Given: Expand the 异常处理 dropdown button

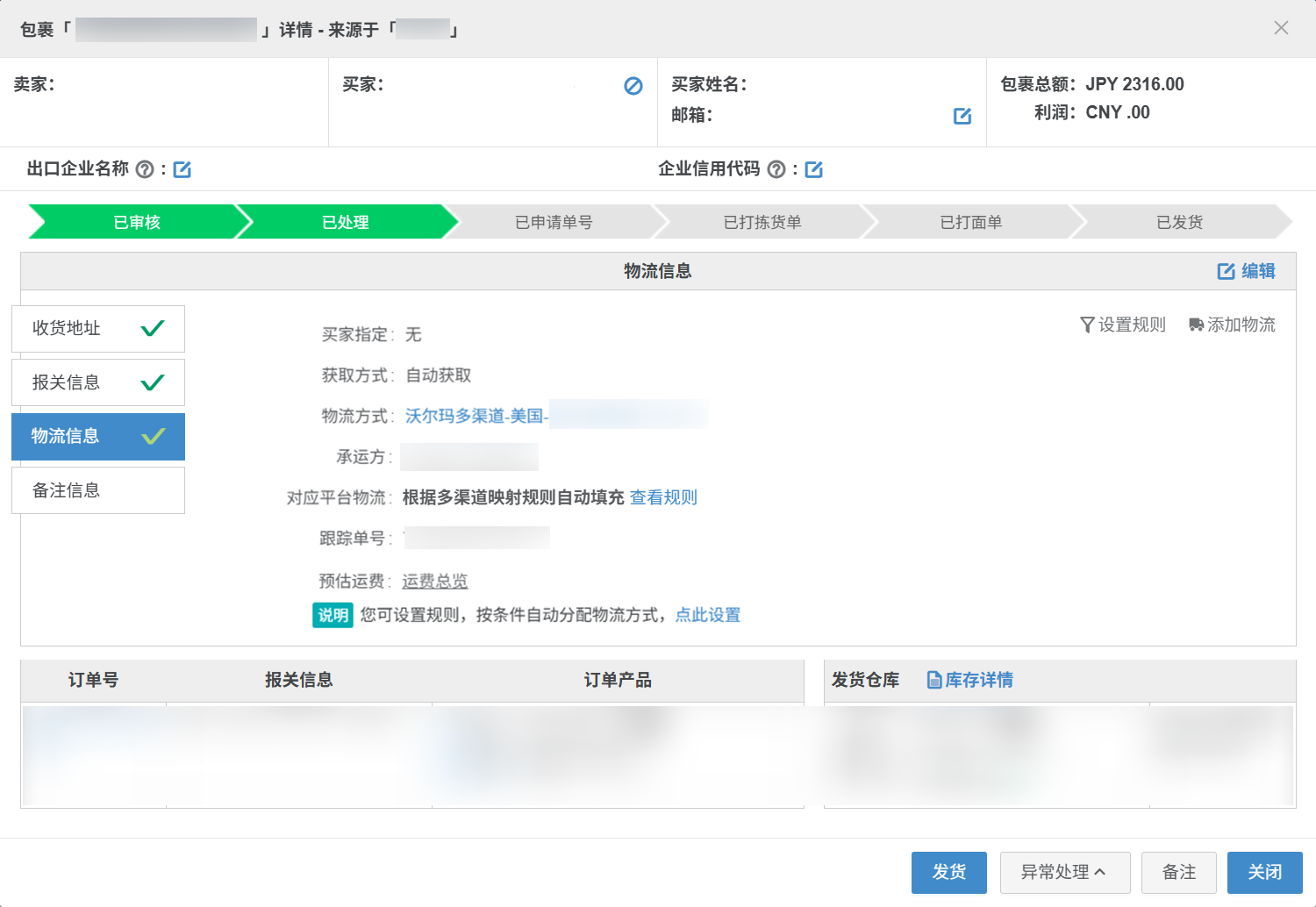Looking at the screenshot, I should (x=1064, y=872).
